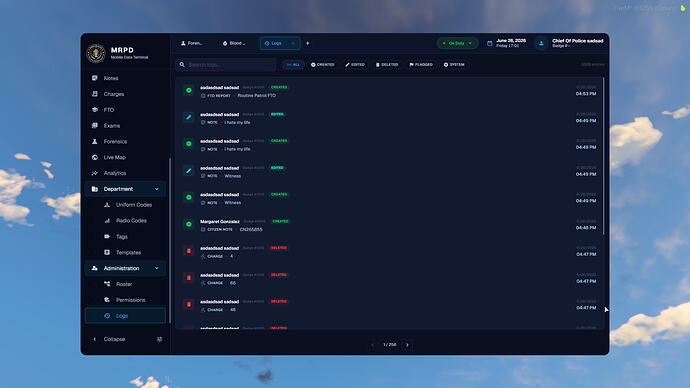Filter logs by Flagged
Viewport: 690px width, 388px height.
coord(421,65)
